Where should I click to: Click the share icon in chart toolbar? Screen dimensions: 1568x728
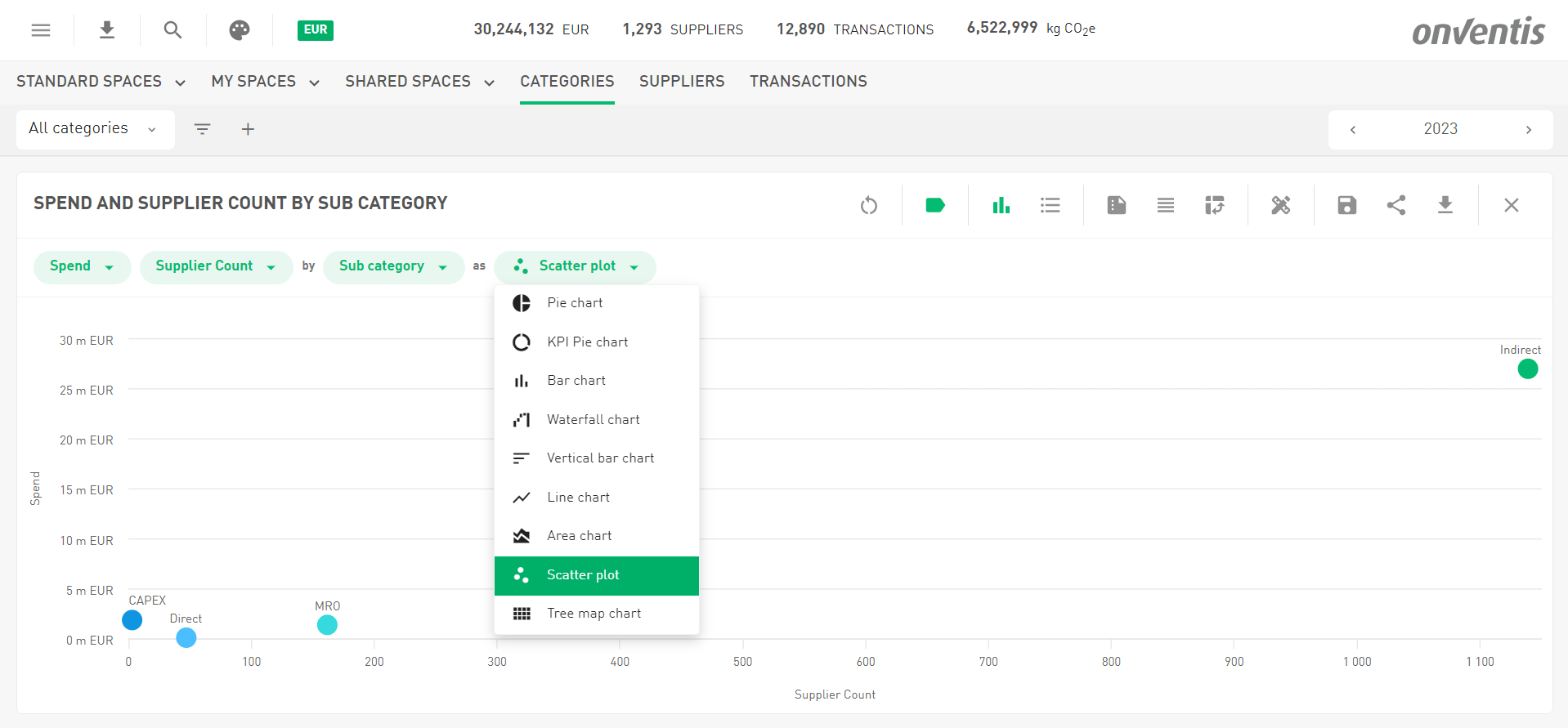(x=1396, y=205)
